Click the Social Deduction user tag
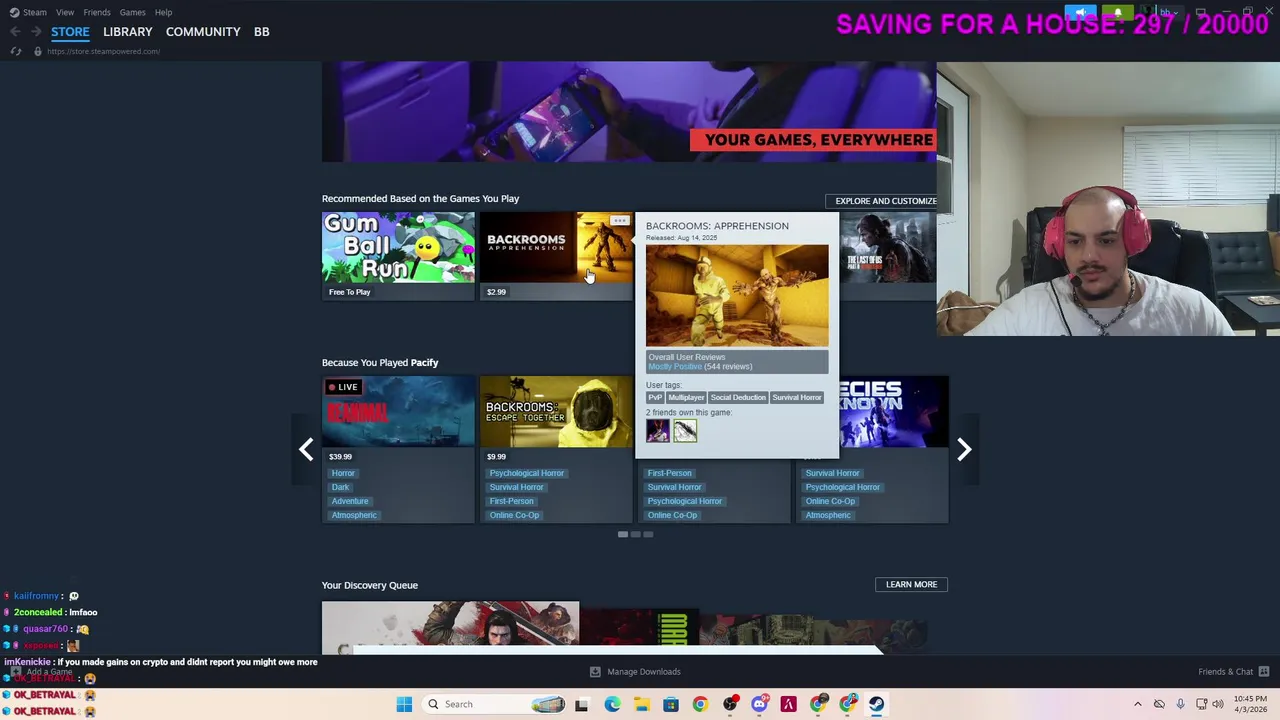 738,398
